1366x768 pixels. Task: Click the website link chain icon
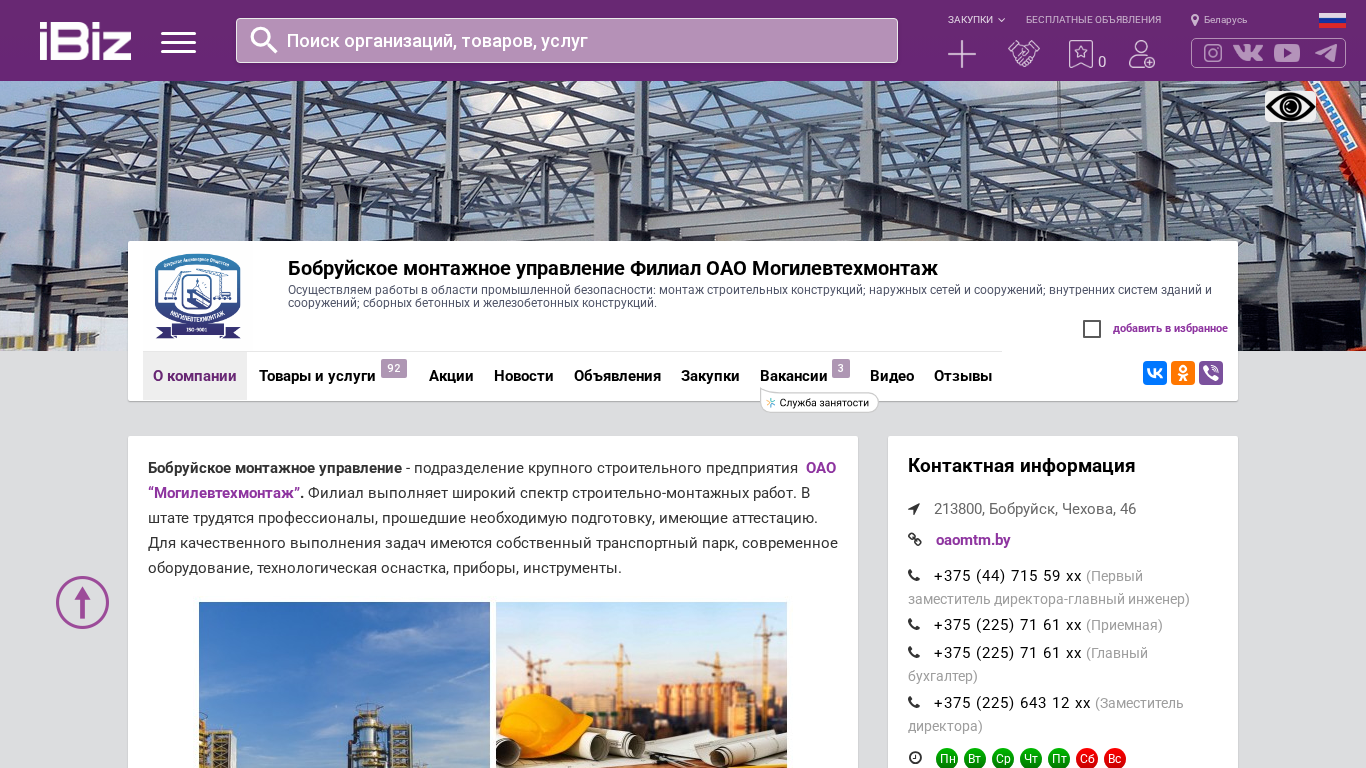[x=915, y=540]
